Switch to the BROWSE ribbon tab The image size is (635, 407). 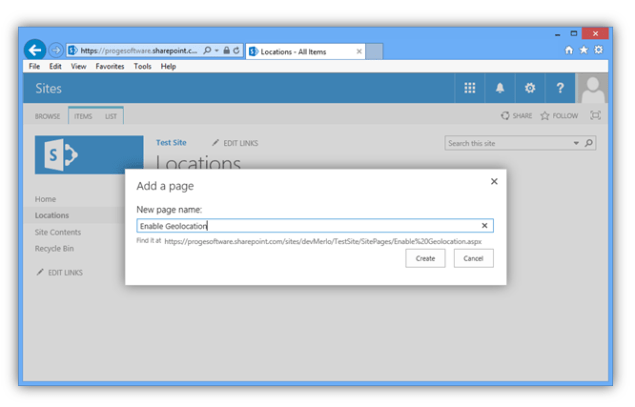48,116
